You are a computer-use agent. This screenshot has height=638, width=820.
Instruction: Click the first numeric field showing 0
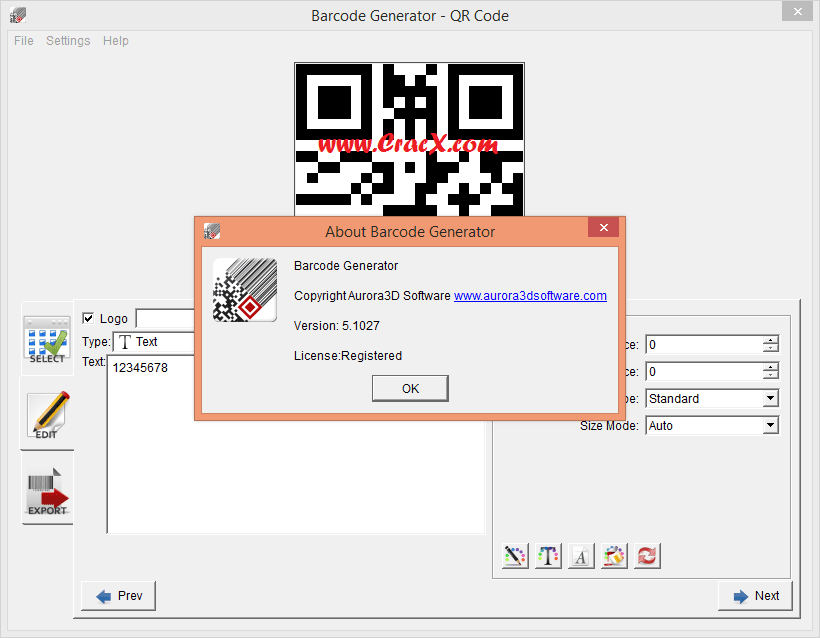(x=704, y=345)
